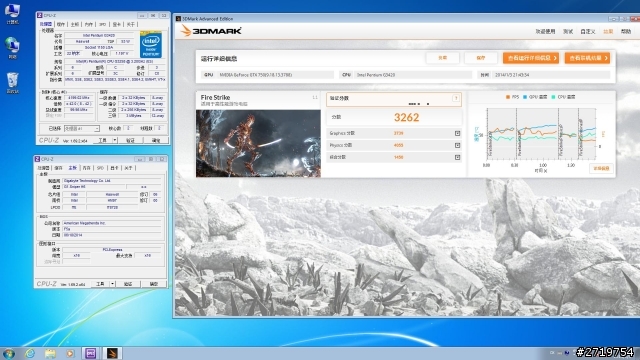640x360 pixels.
Task: Click orange view run details button
Action: 531,58
